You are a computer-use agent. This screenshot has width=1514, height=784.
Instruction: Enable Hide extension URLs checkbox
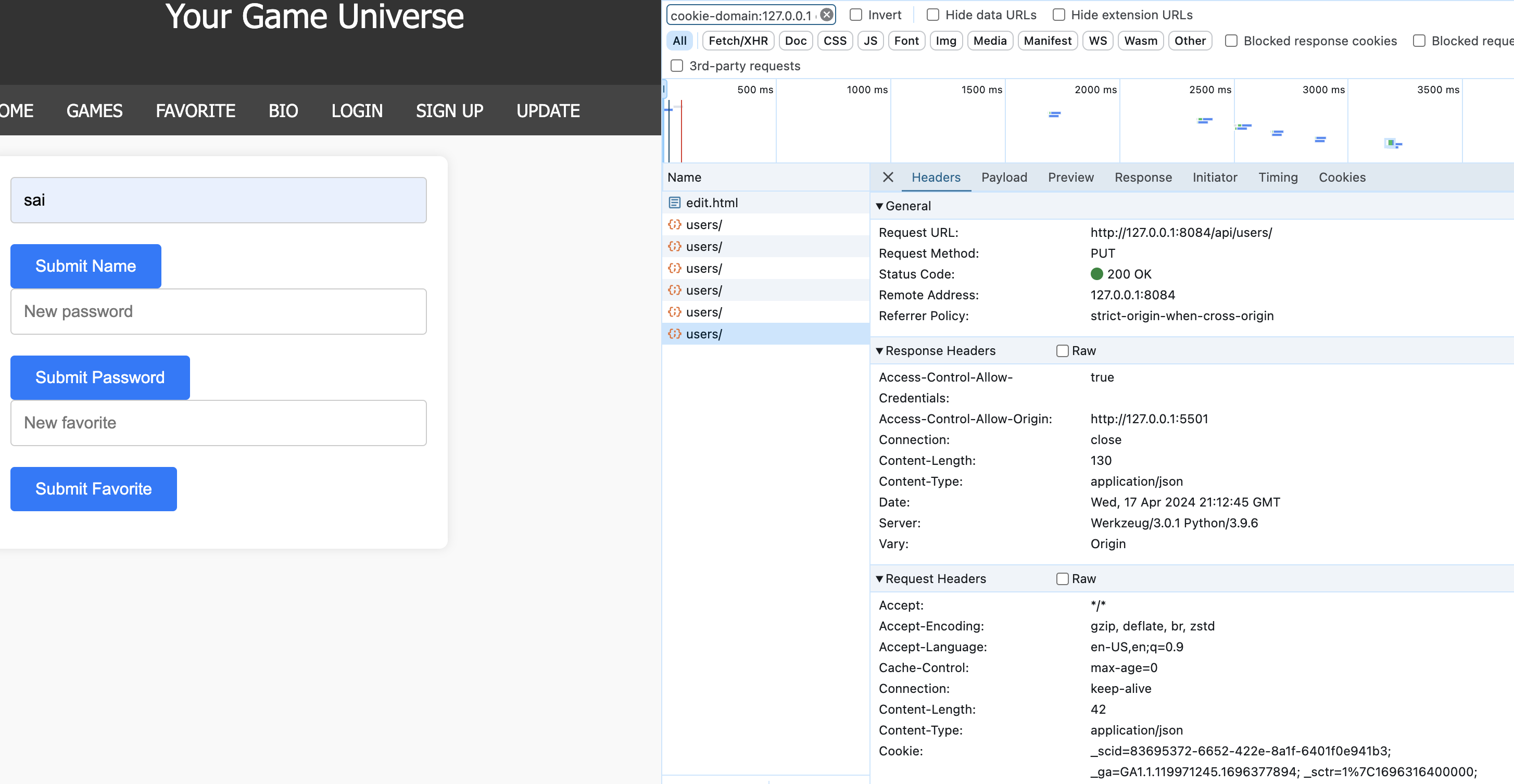(x=1058, y=15)
